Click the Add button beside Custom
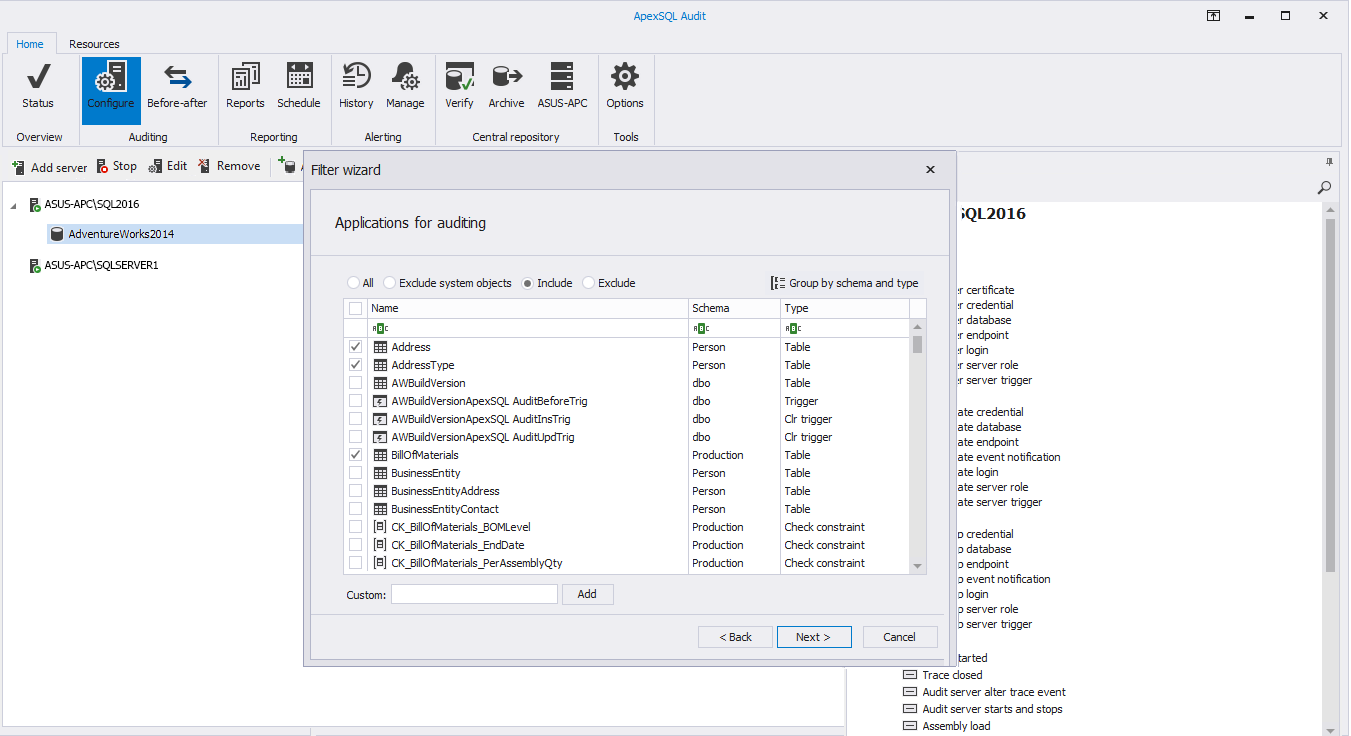The width and height of the screenshot is (1351, 736). tap(588, 594)
